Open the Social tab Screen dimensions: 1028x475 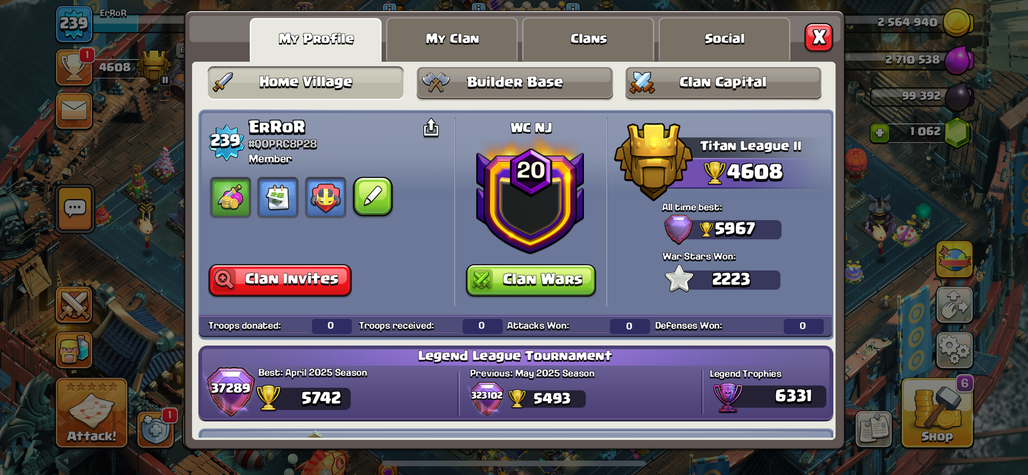(724, 39)
